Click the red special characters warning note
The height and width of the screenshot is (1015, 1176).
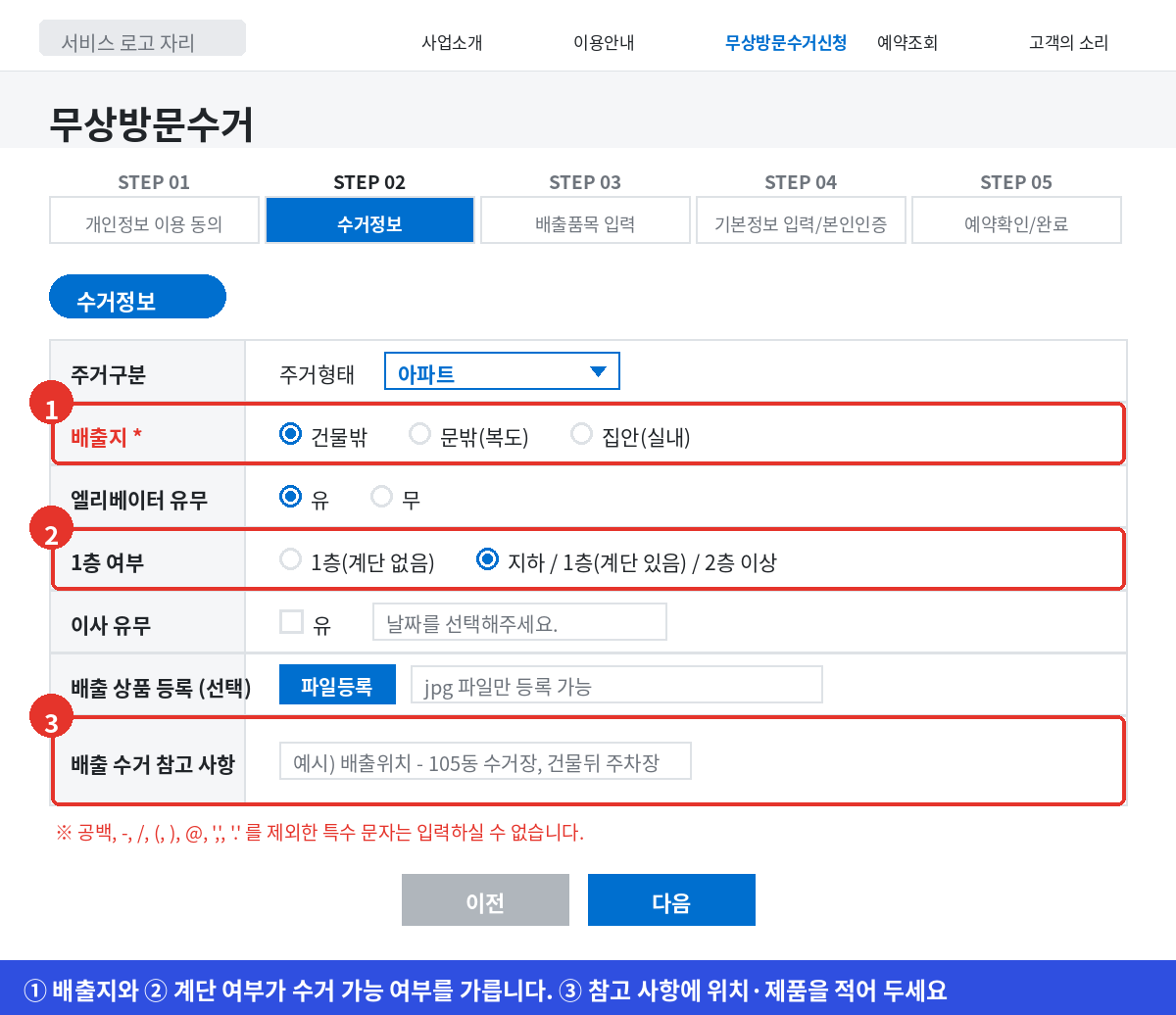point(320,834)
